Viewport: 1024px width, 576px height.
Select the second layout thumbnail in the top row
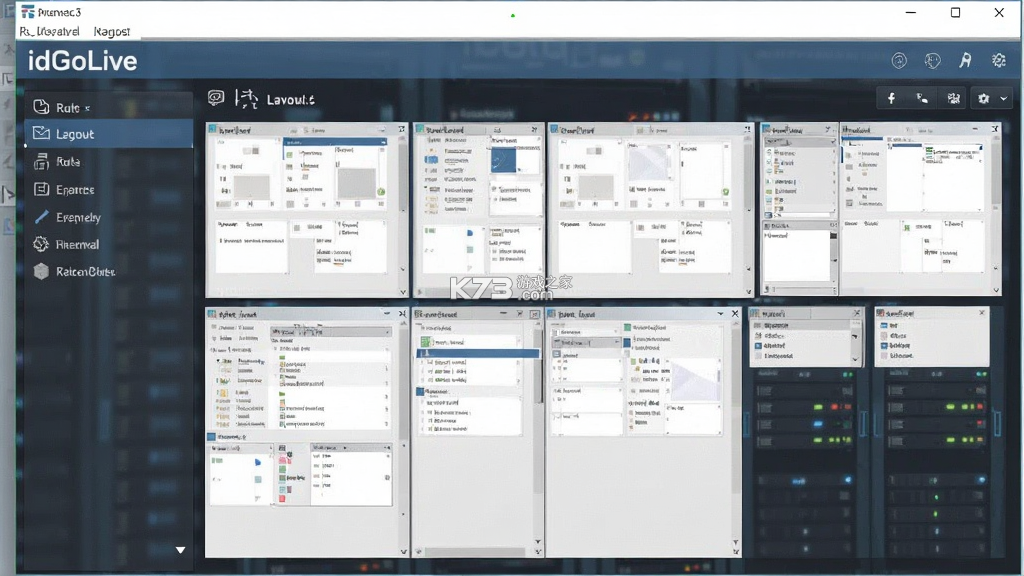click(x=479, y=210)
